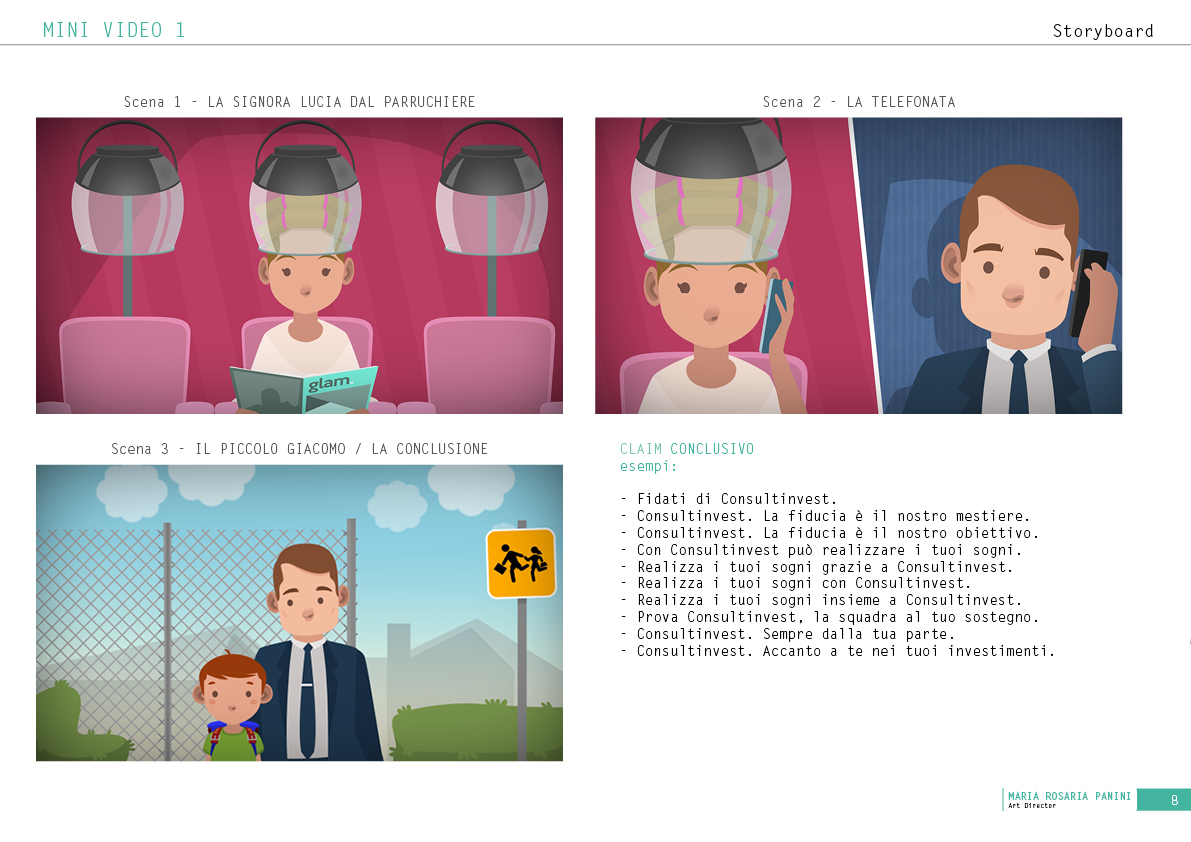
Task: Select the Scena 2 La Telefonata caption
Action: pos(858,102)
